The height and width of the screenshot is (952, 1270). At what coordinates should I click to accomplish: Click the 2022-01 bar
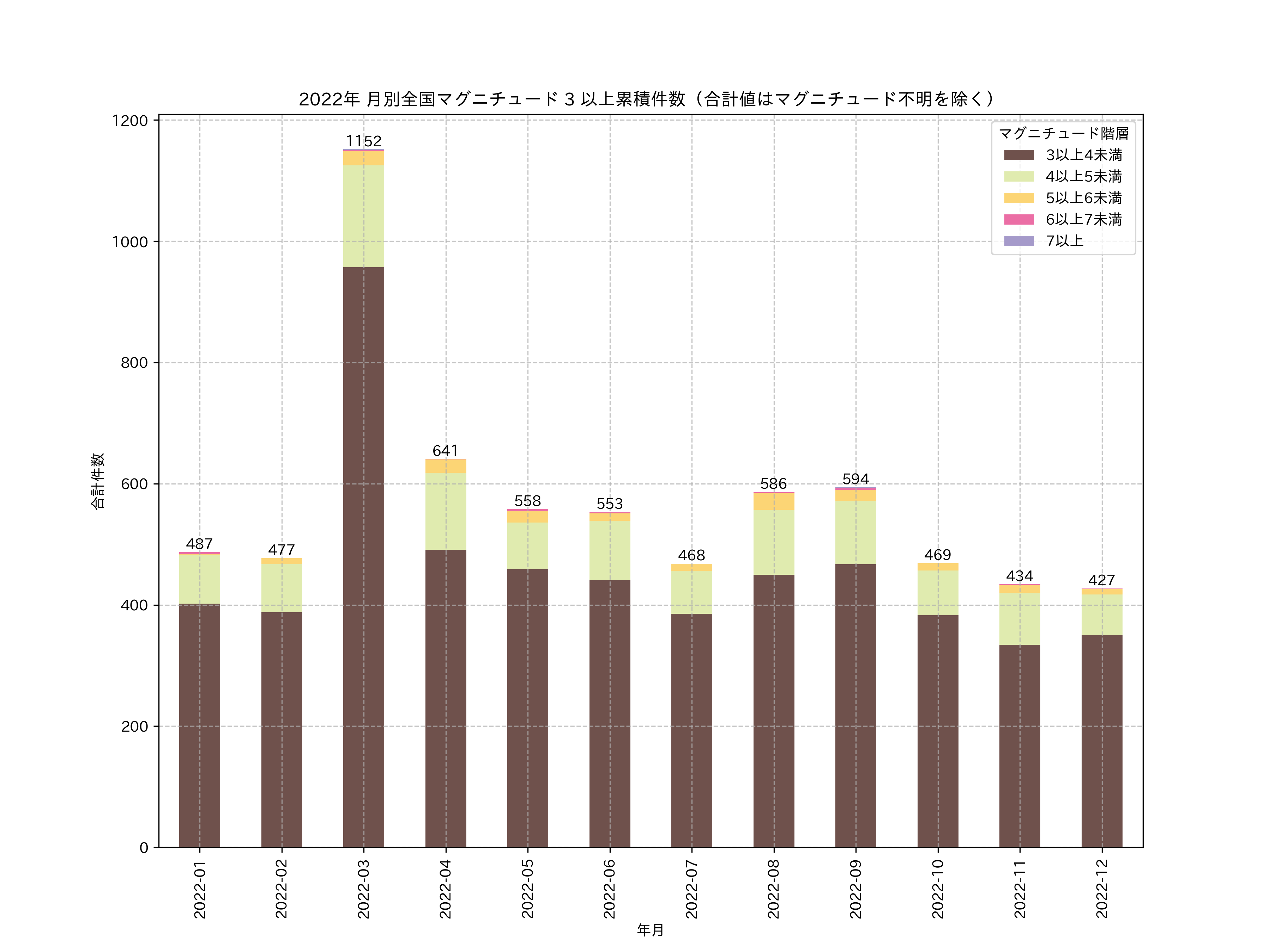pyautogui.click(x=200, y=689)
